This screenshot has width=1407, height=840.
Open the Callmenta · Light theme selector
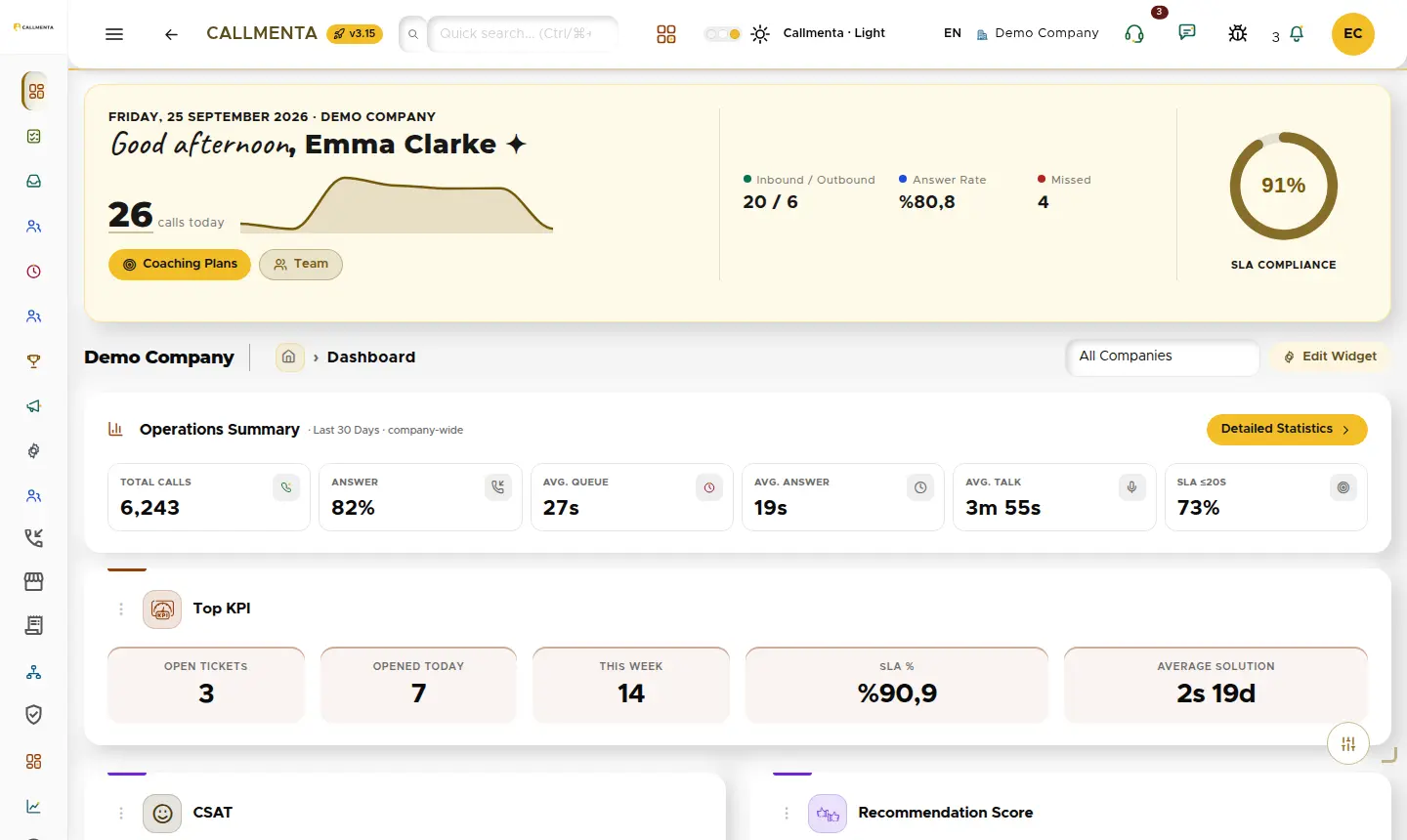click(x=834, y=33)
